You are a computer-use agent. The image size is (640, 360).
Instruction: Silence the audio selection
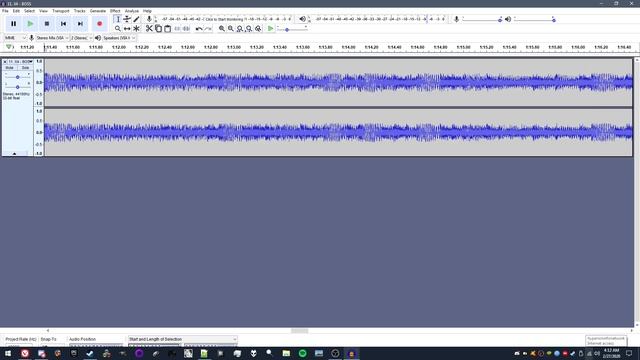coord(186,29)
